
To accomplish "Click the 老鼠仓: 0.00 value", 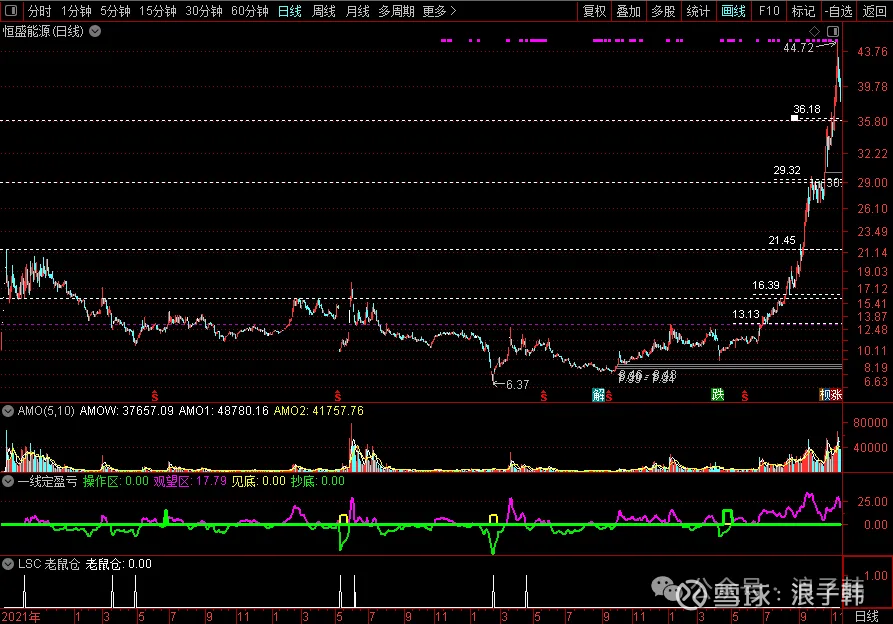I will tap(118, 564).
